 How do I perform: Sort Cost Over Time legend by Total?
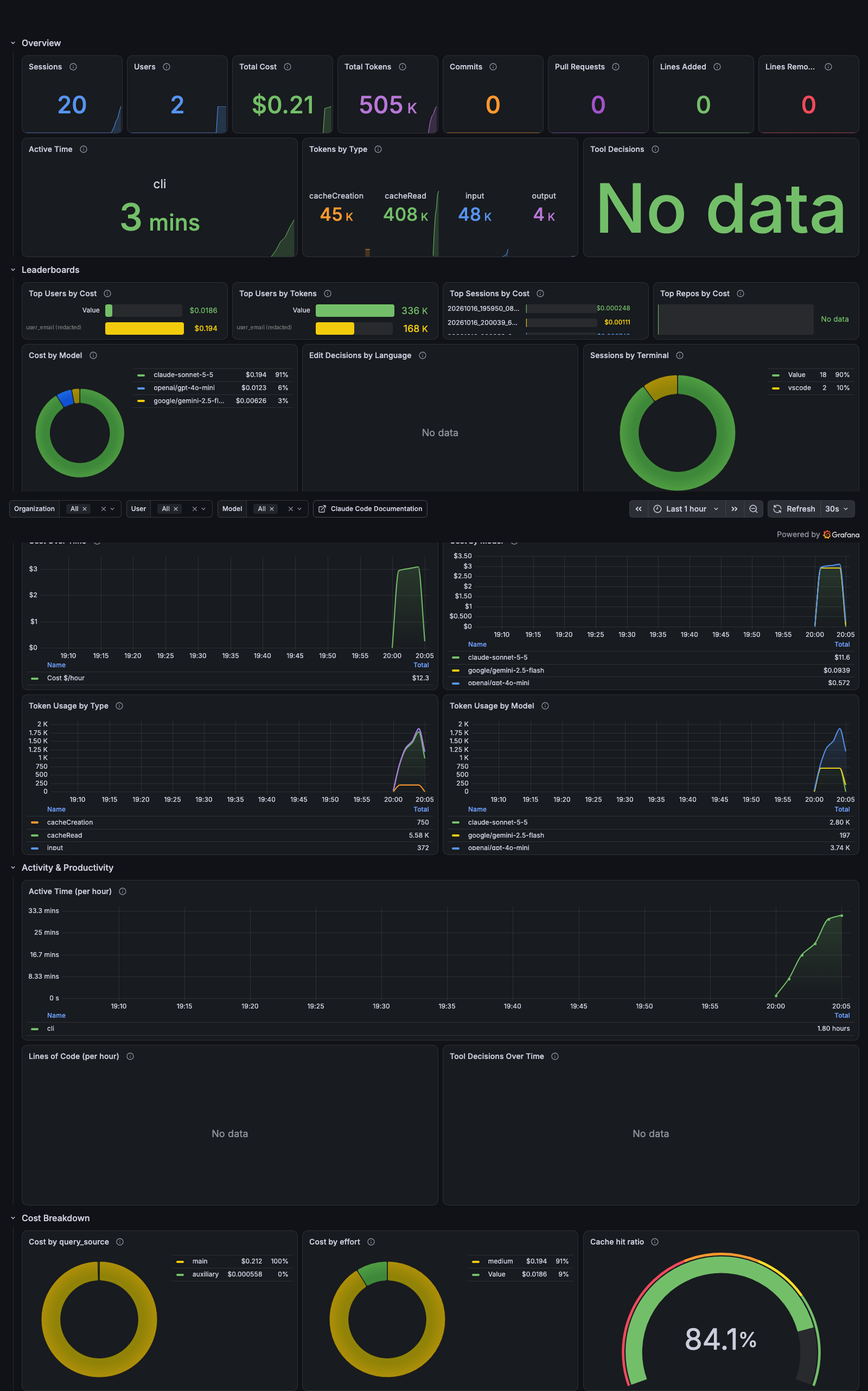[x=421, y=665]
